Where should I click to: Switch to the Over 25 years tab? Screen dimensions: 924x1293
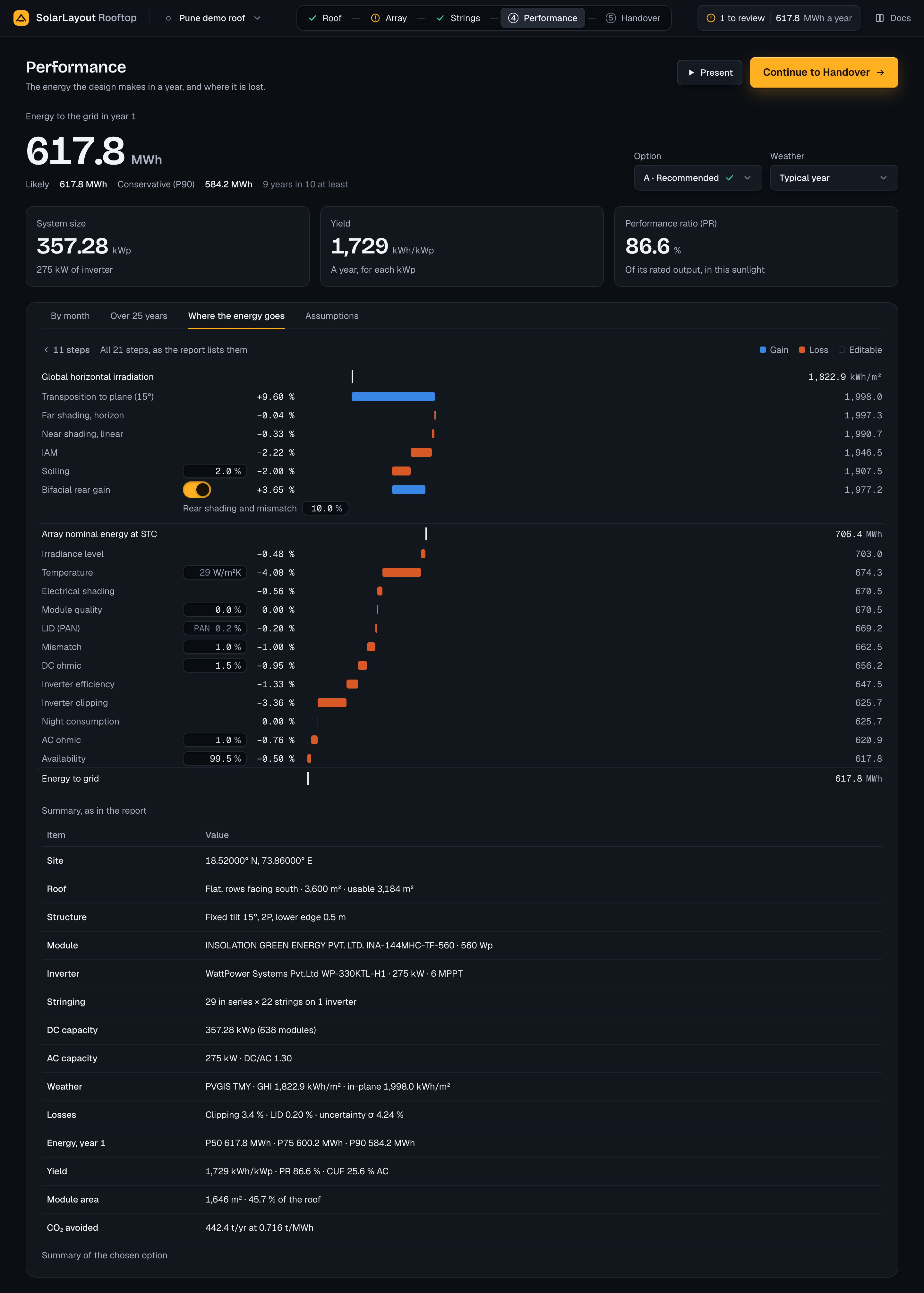[139, 316]
